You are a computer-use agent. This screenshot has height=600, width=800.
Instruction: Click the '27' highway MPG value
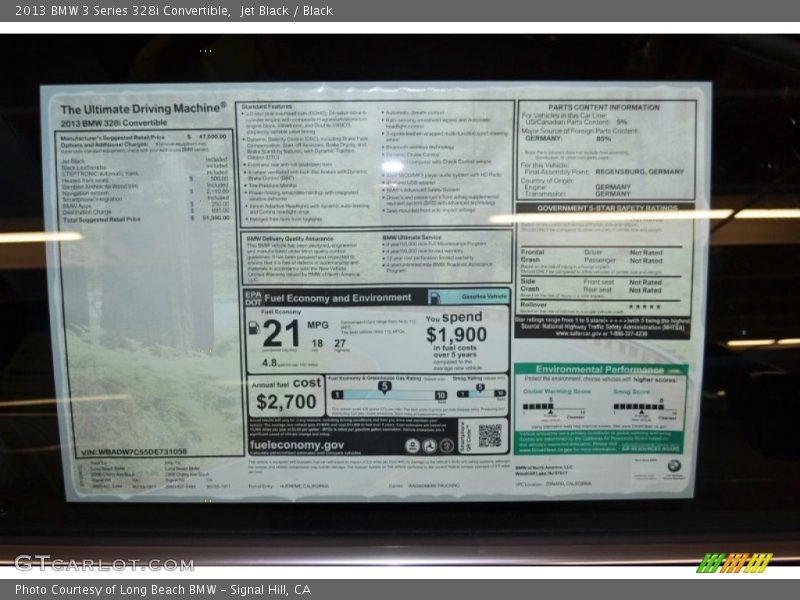[340, 343]
